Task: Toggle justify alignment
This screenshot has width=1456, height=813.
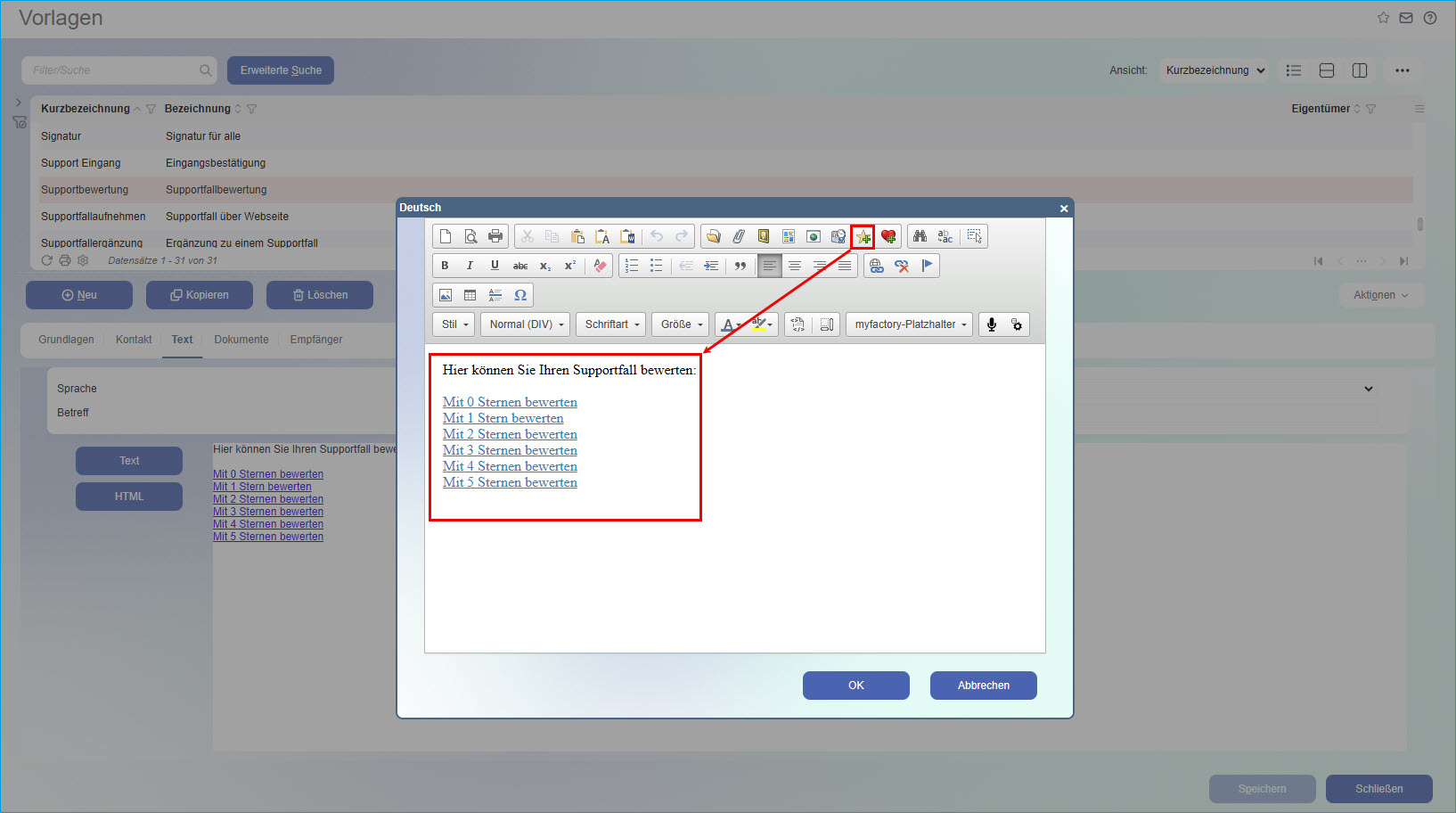Action: [x=845, y=266]
